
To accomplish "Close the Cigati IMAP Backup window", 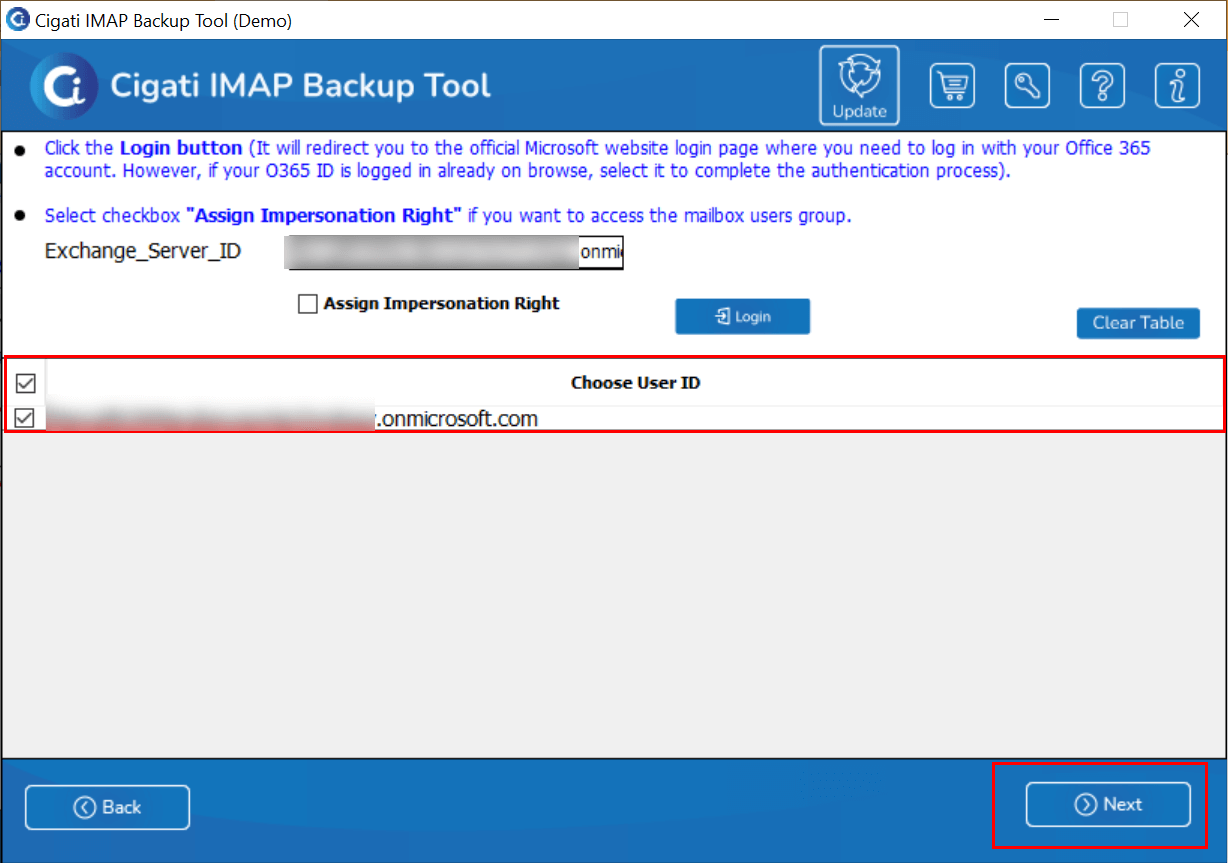I will [1191, 19].
